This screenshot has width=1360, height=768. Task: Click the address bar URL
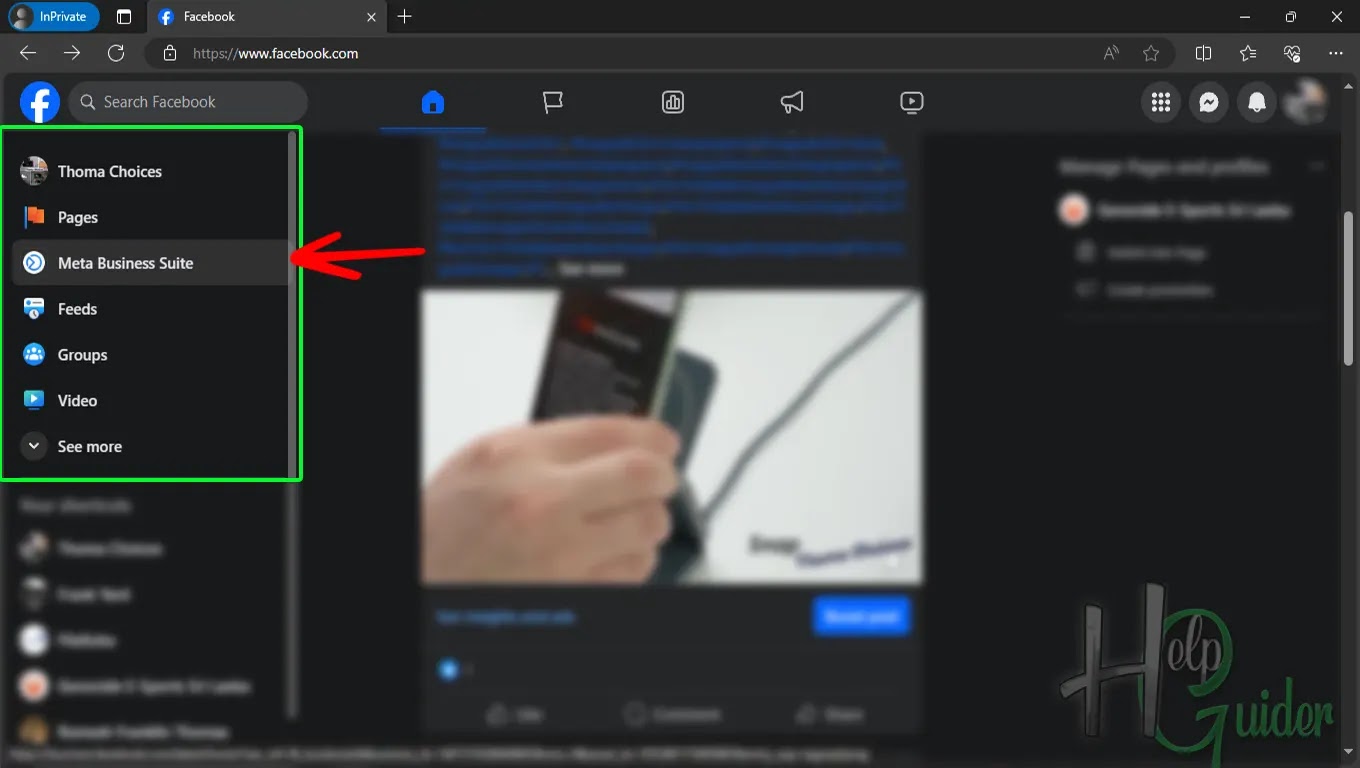pos(276,54)
